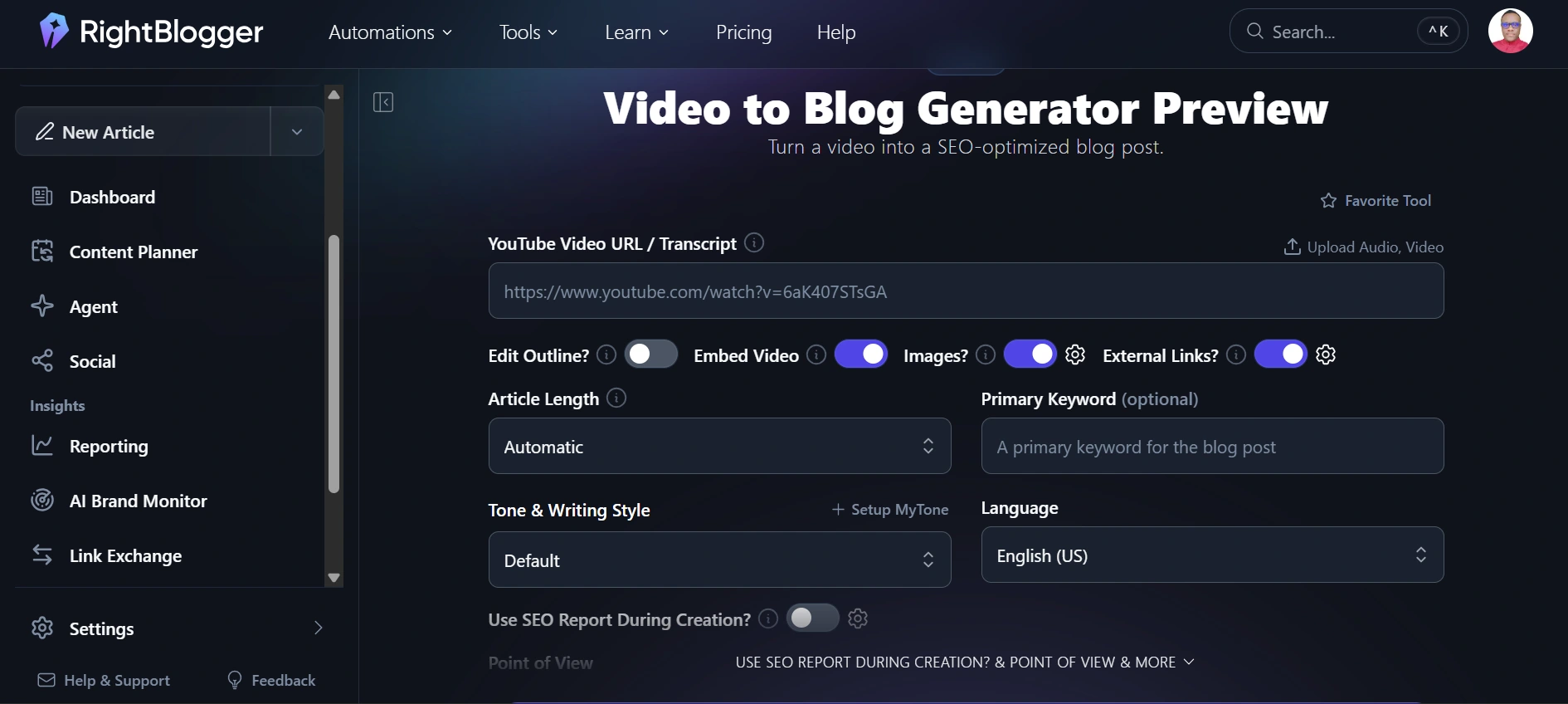Click Setup MyTone link
Screen dimensions: 1568x704
(x=890, y=510)
